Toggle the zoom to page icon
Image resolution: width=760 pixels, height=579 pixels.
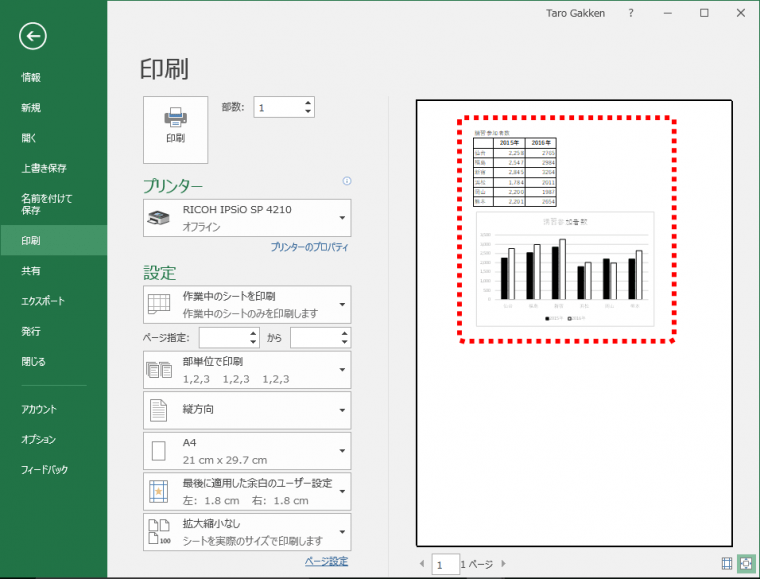[x=746, y=563]
